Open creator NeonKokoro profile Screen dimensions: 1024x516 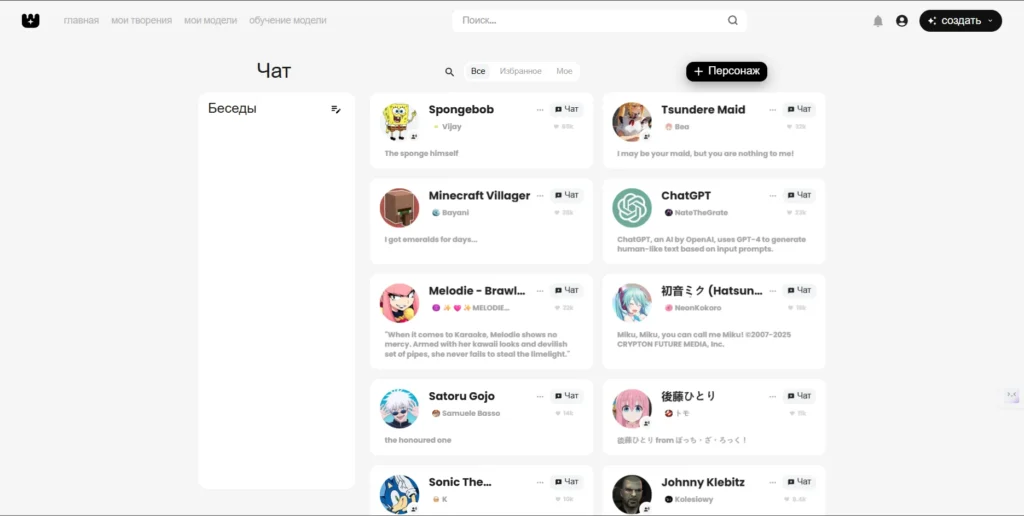693,308
